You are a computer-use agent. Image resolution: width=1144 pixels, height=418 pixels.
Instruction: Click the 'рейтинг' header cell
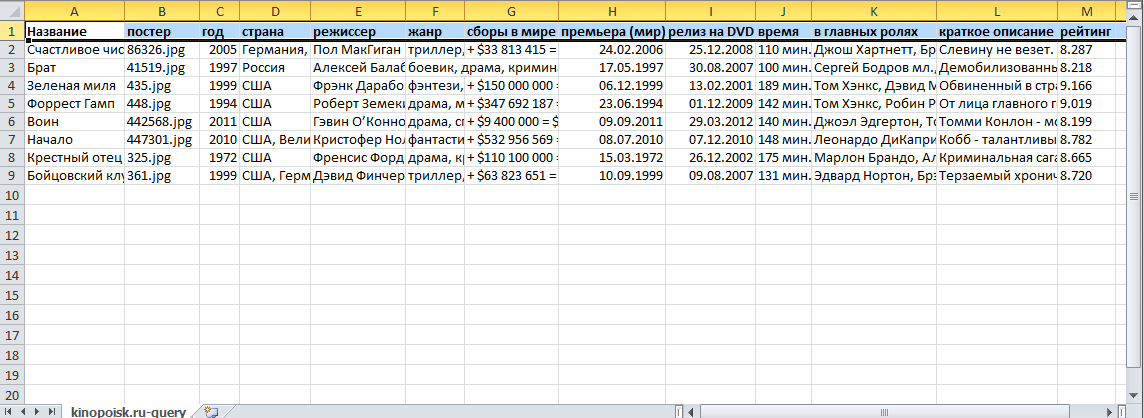pyautogui.click(x=1086, y=31)
